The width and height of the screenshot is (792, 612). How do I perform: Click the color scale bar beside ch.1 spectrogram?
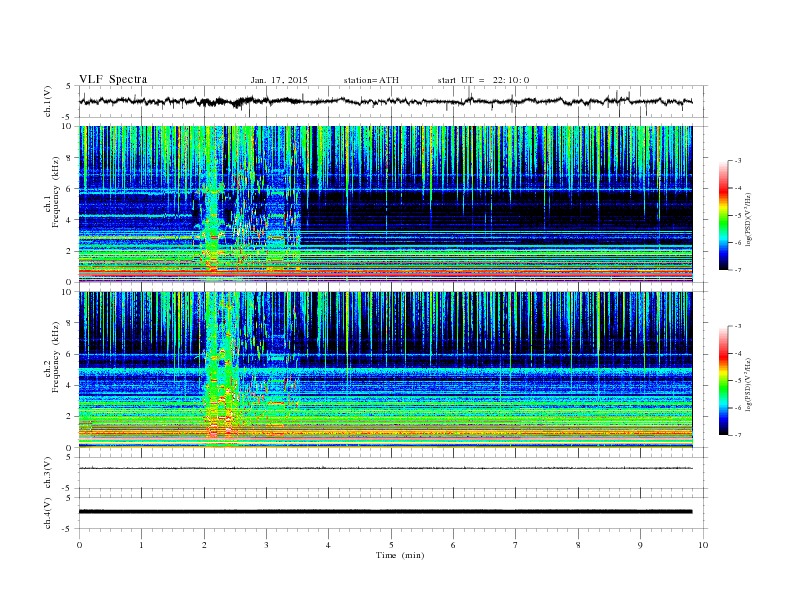(723, 216)
